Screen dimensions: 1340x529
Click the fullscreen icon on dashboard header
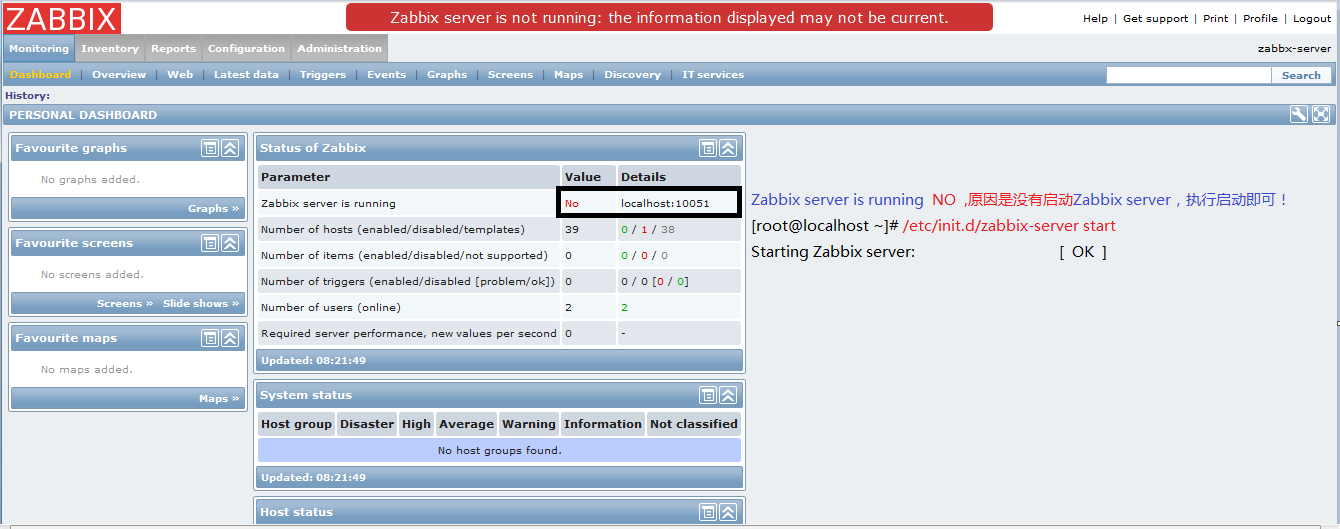(x=1321, y=115)
